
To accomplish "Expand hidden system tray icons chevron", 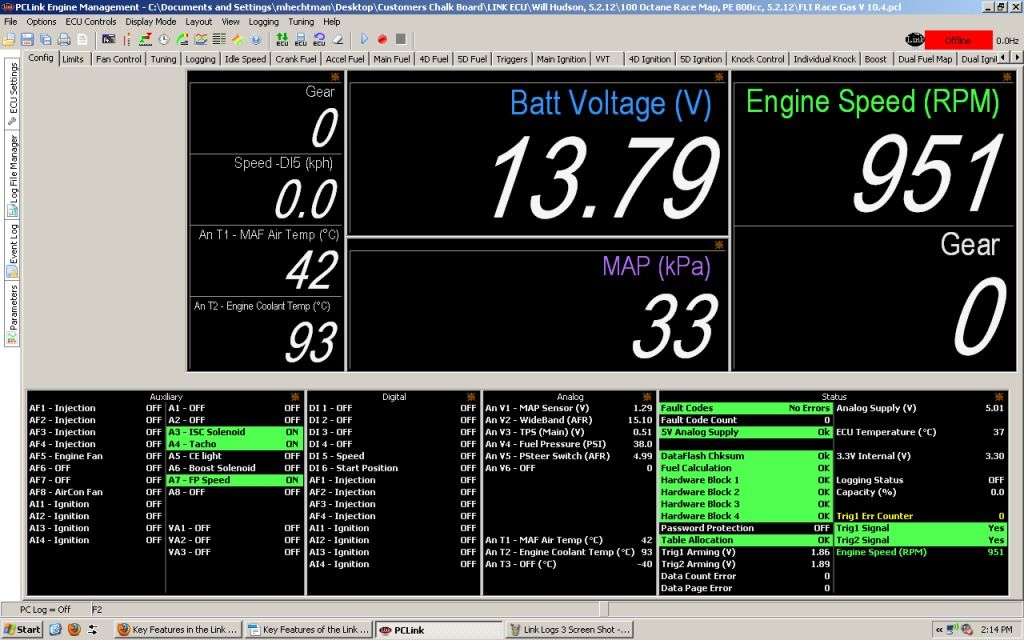I will (x=939, y=630).
